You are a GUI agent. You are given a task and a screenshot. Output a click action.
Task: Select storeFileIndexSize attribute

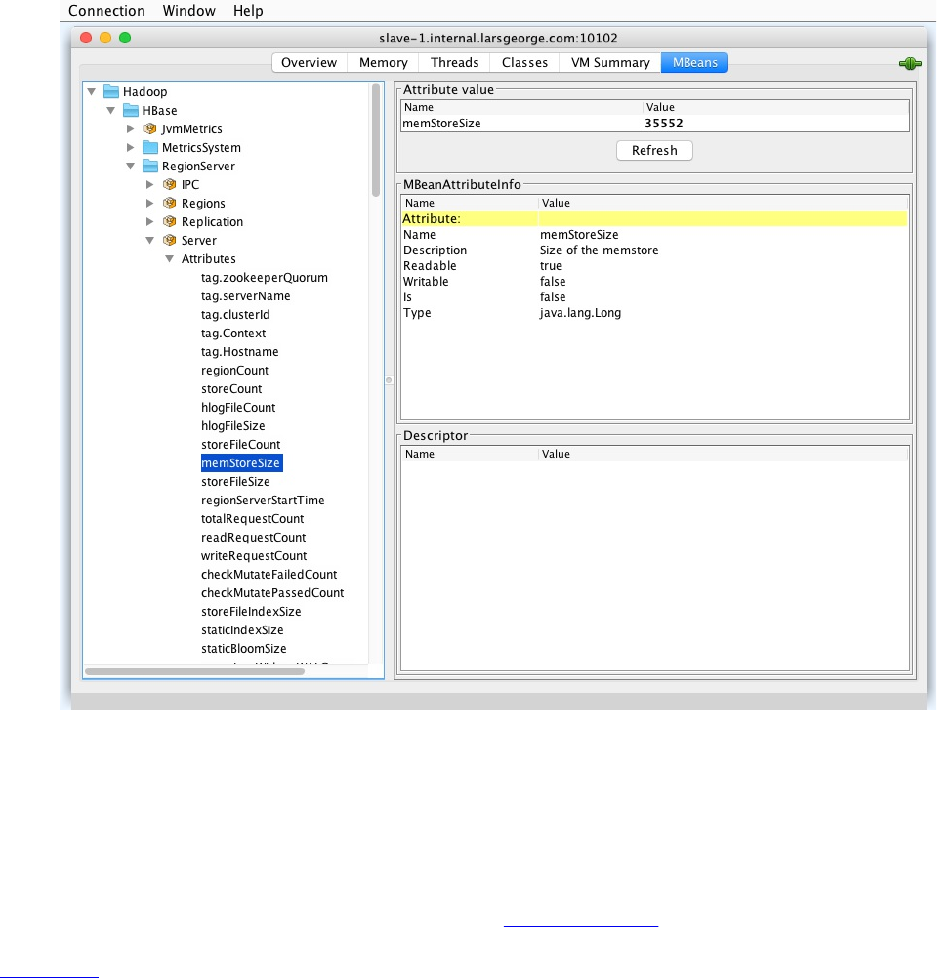point(251,611)
